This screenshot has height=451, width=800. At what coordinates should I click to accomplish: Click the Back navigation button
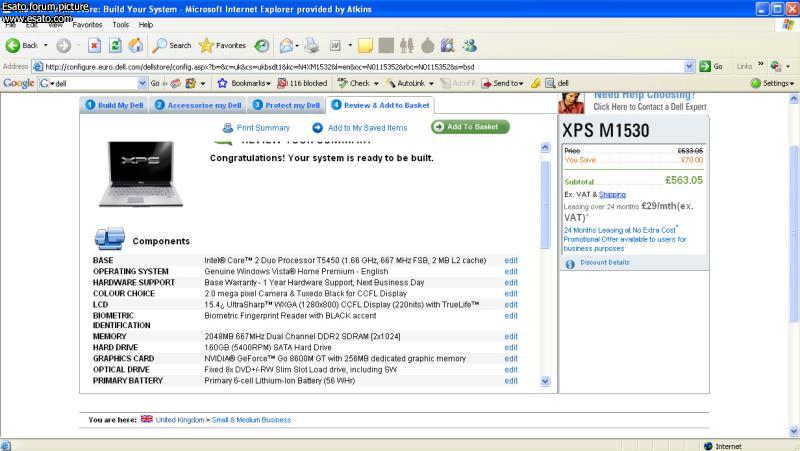(x=22, y=45)
